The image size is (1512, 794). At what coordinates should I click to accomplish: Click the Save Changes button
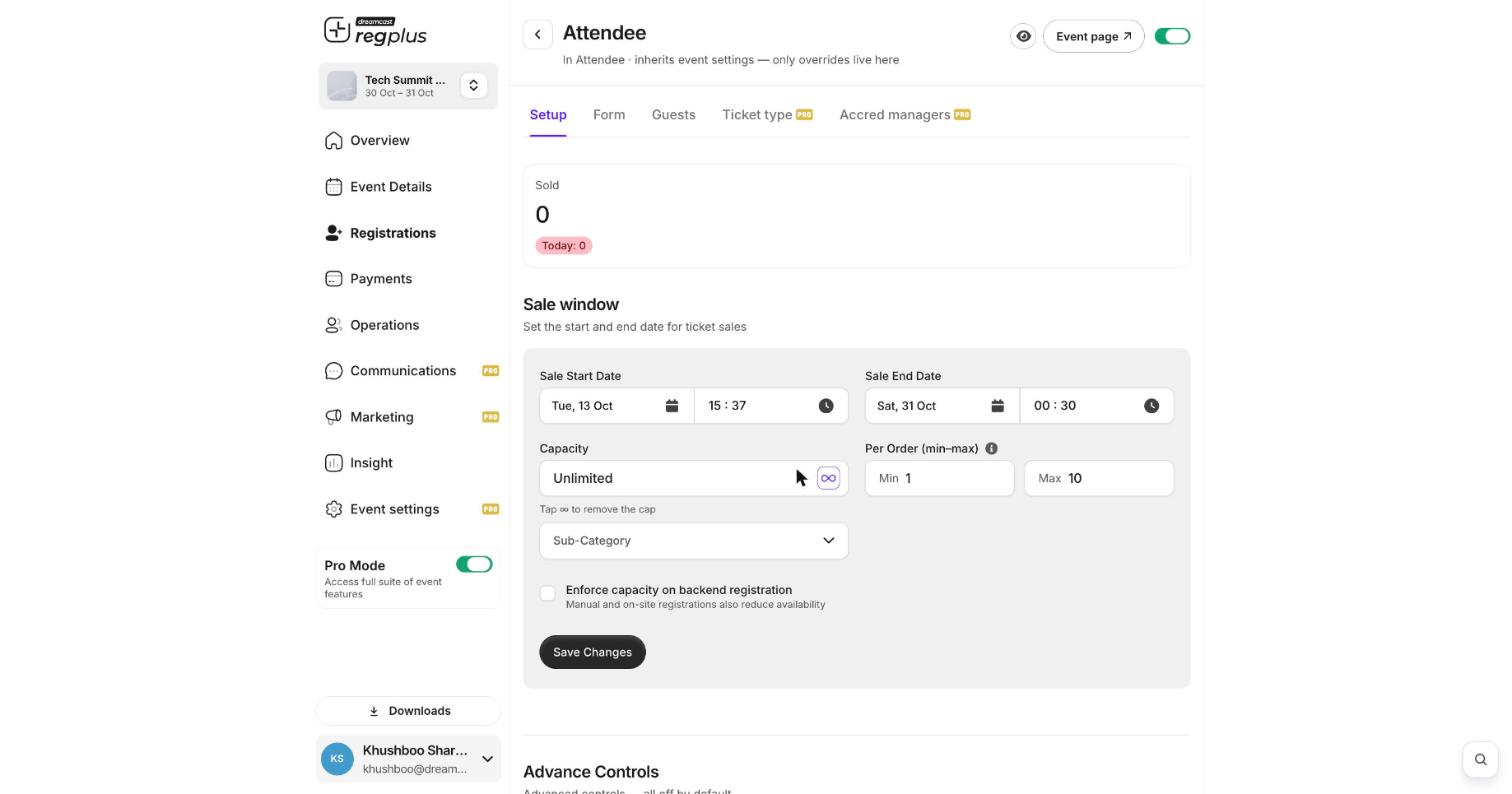(592, 652)
